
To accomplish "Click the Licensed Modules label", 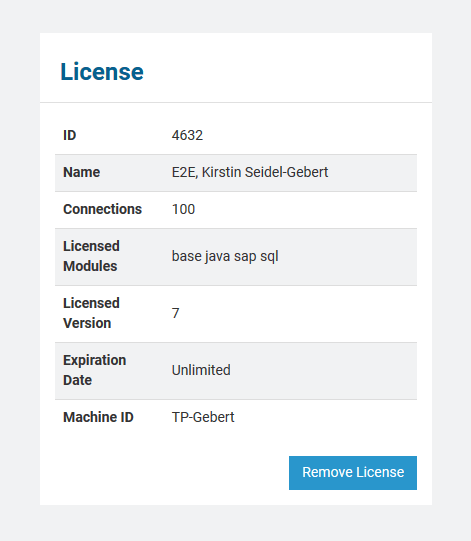I will [91, 256].
